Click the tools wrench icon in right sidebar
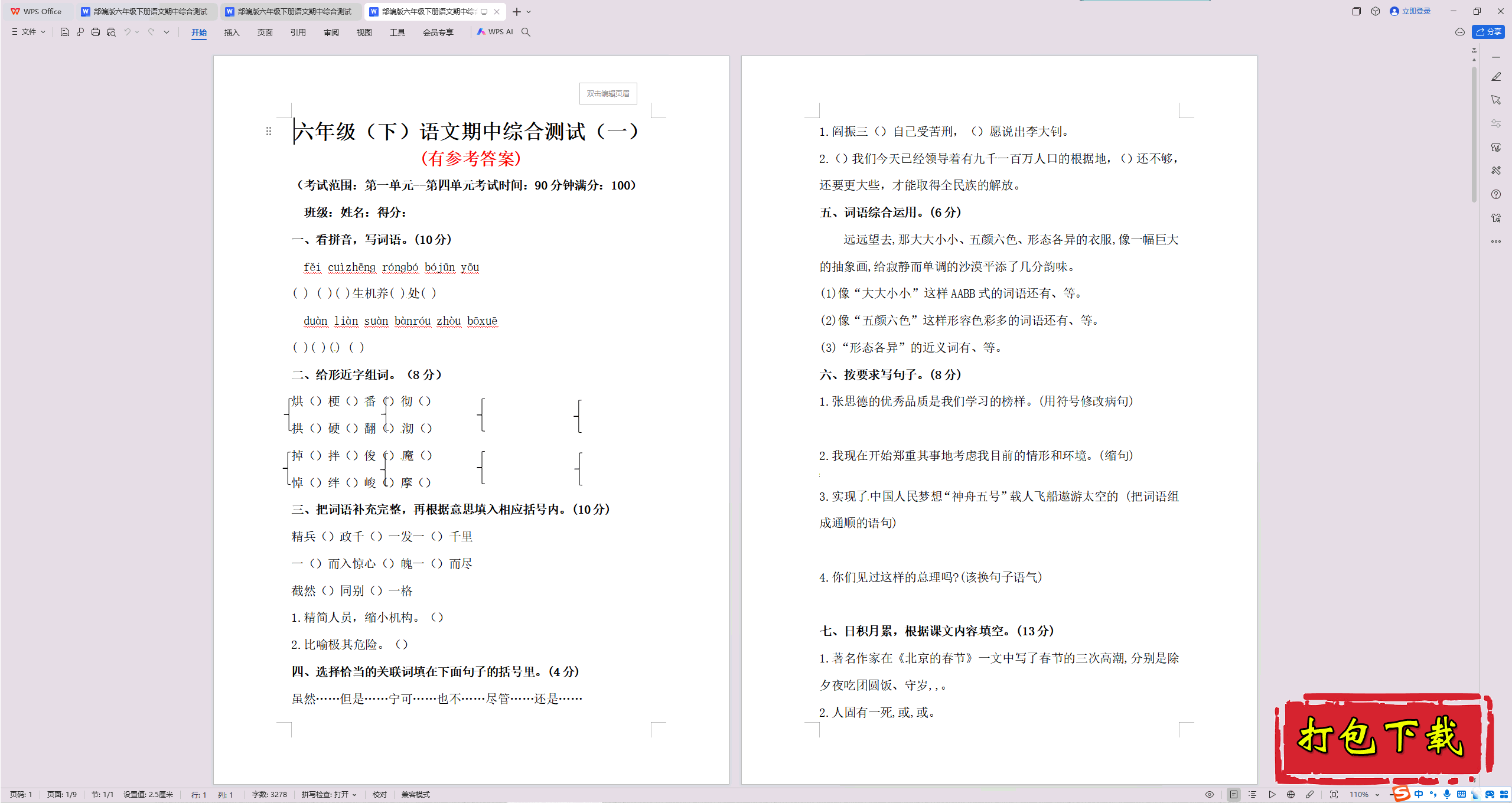The width and height of the screenshot is (1512, 803). [1496, 171]
